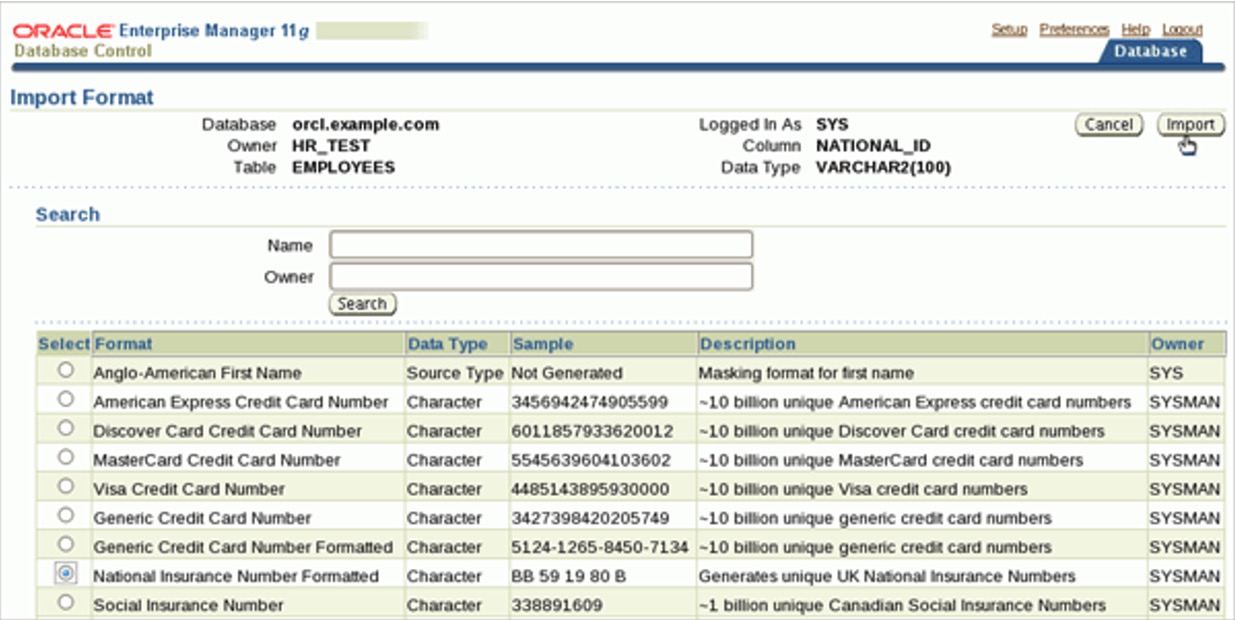This screenshot has width=1235, height=620.
Task: Click the Visa credit card numbers description
Action: [x=863, y=489]
